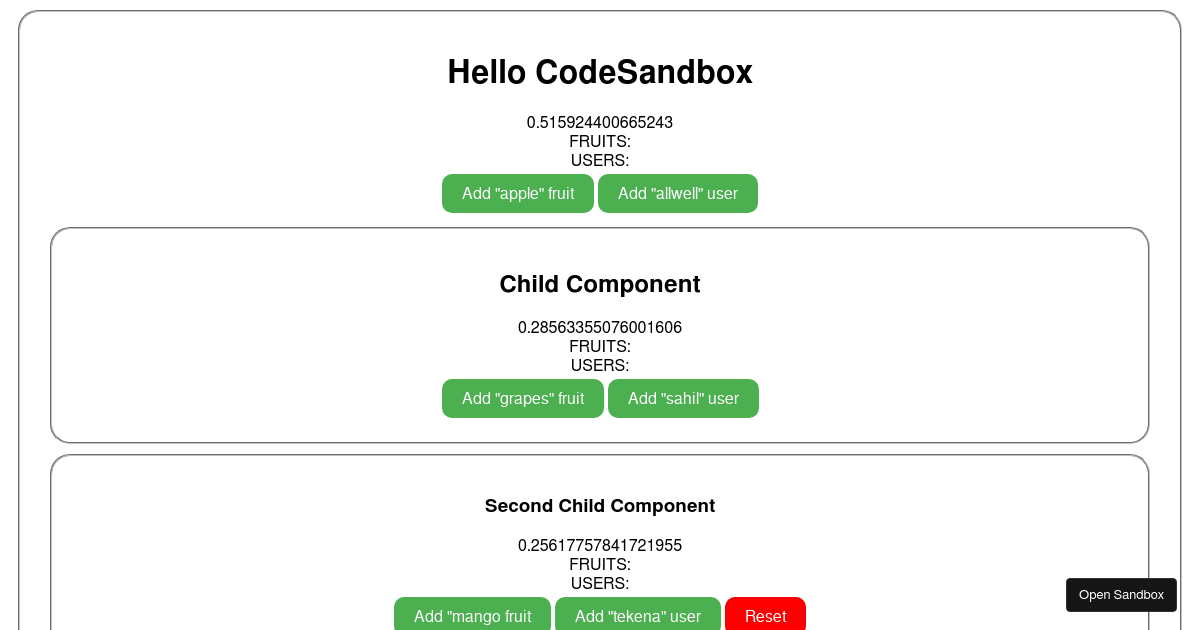Screen dimensions: 1200x630
Task: Click the number 0.25617757841721955
Action: (x=600, y=545)
